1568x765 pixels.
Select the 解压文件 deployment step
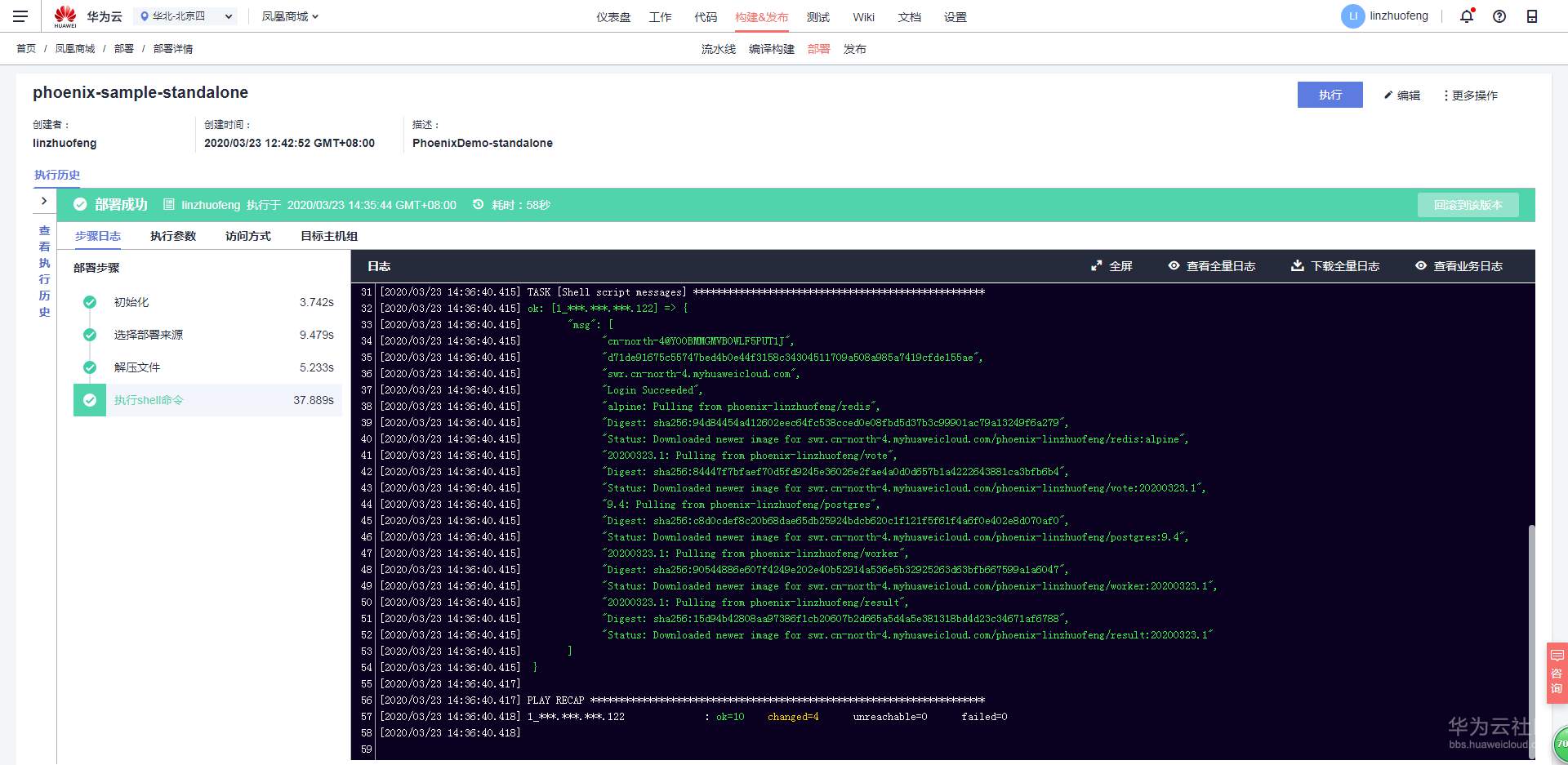tap(207, 367)
